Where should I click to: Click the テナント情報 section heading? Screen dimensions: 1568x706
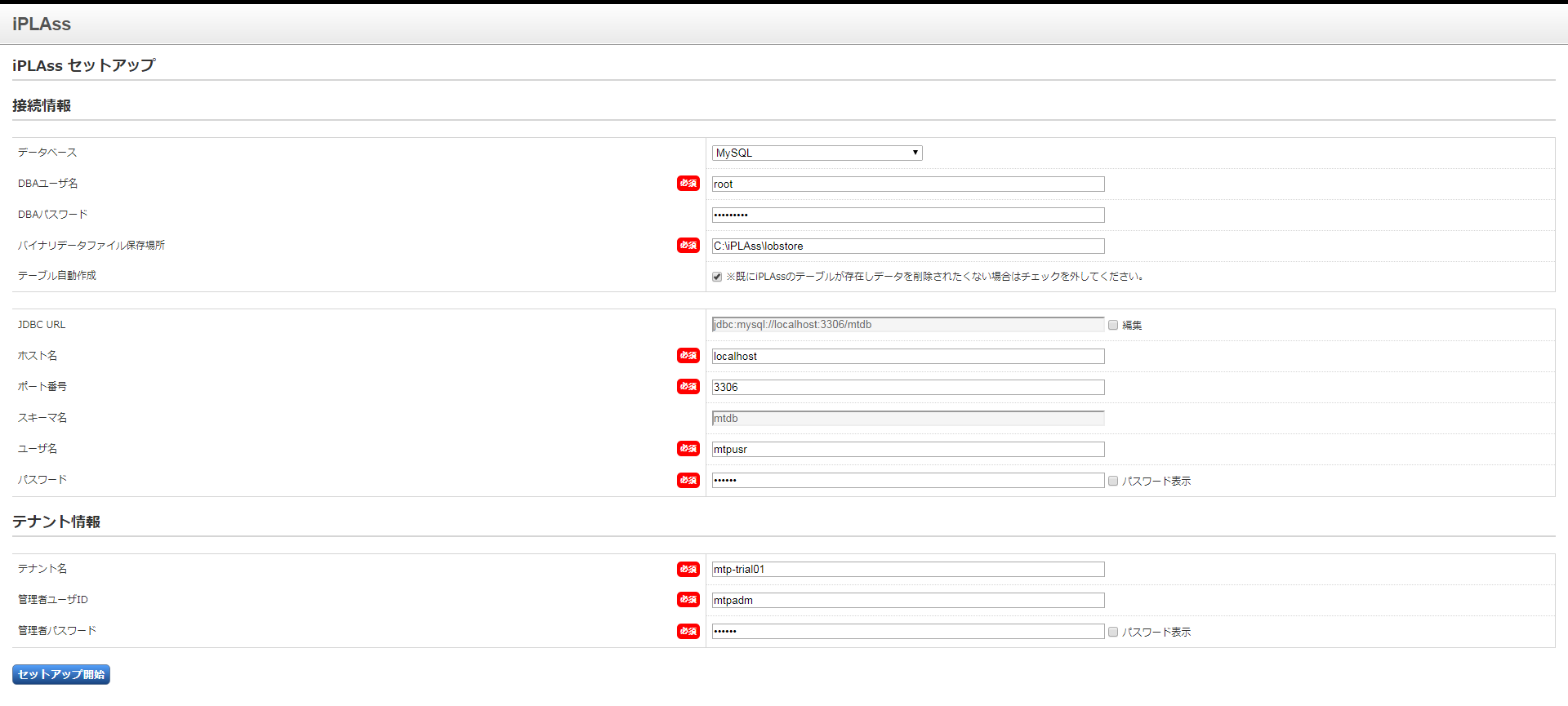pyautogui.click(x=56, y=522)
